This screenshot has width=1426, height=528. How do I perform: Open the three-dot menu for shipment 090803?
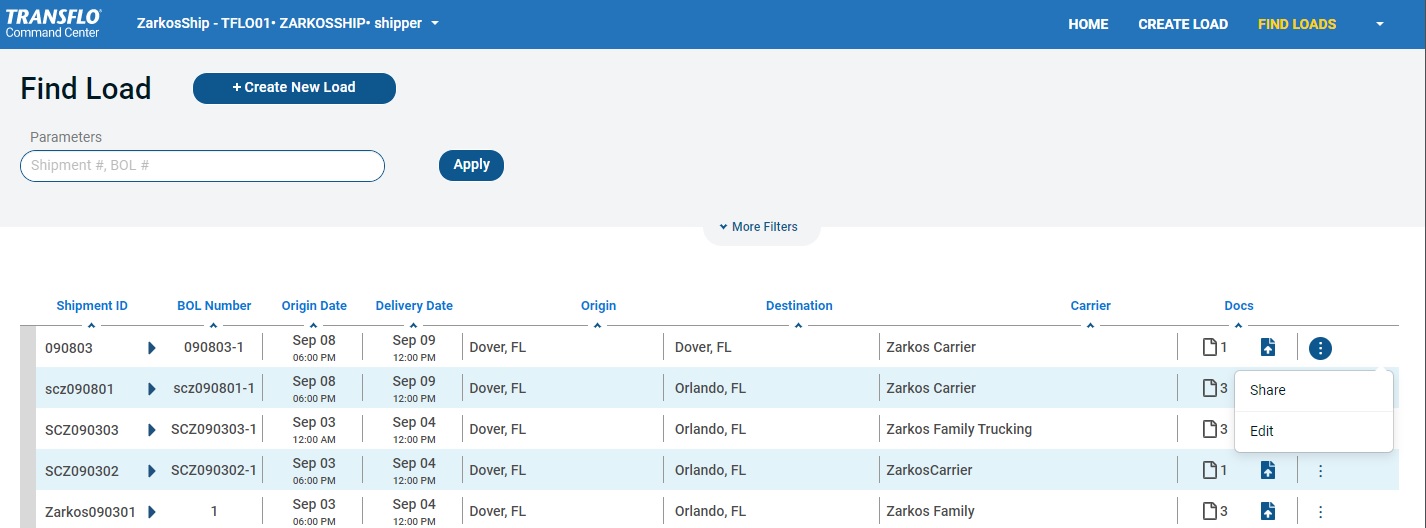(1320, 348)
